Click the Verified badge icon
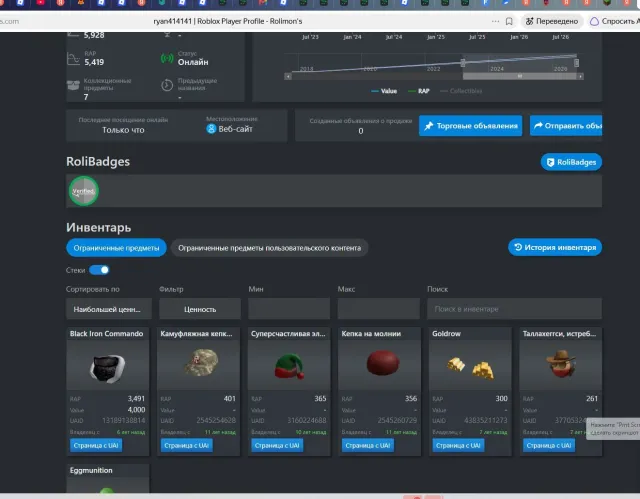 click(84, 191)
